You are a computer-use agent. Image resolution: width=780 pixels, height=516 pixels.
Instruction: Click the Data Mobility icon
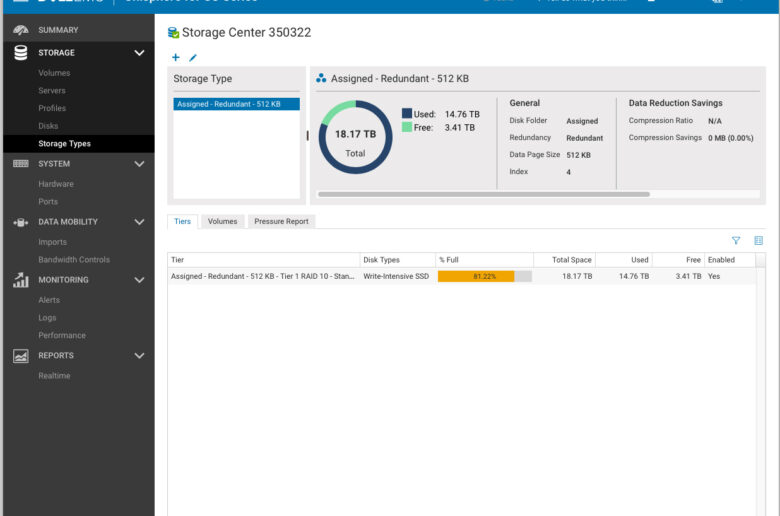[x=21, y=222]
